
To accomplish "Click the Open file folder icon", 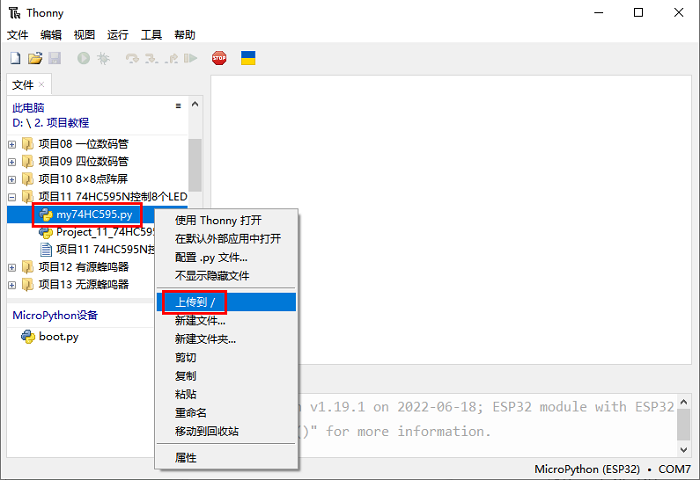I will click(x=35, y=58).
